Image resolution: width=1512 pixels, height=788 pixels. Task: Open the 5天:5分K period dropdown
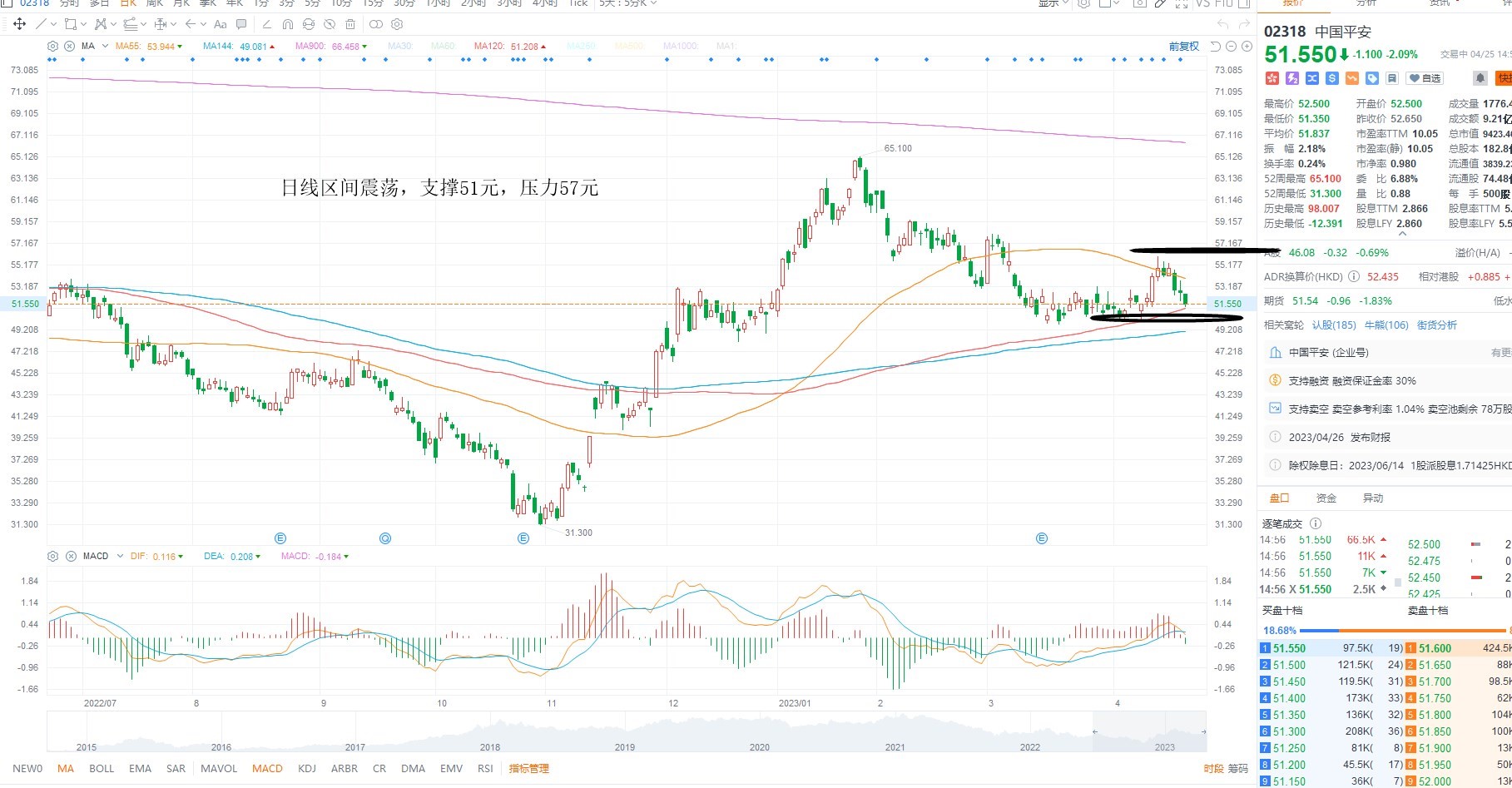[627, 3]
